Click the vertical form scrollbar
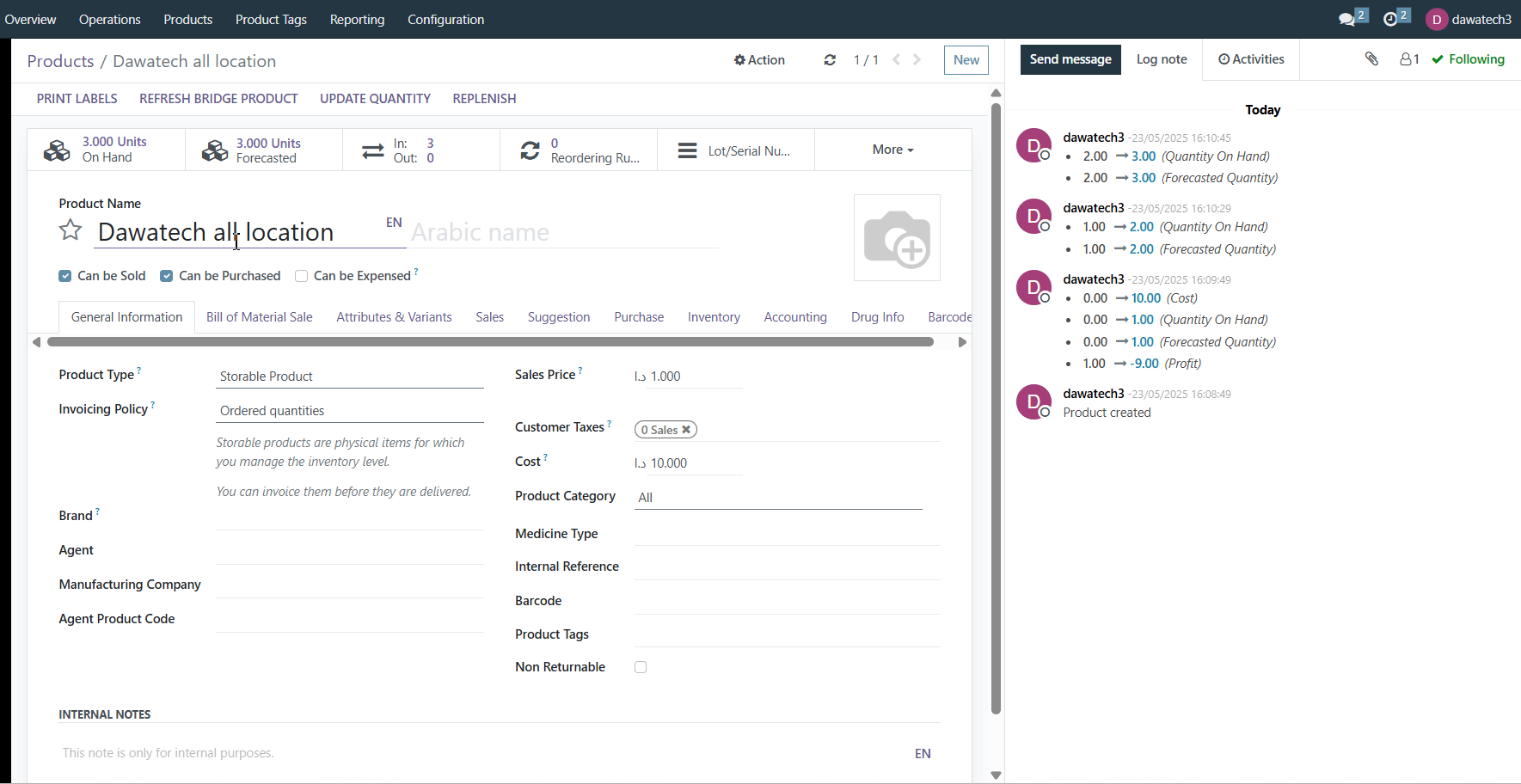The image size is (1521, 784). (996, 408)
